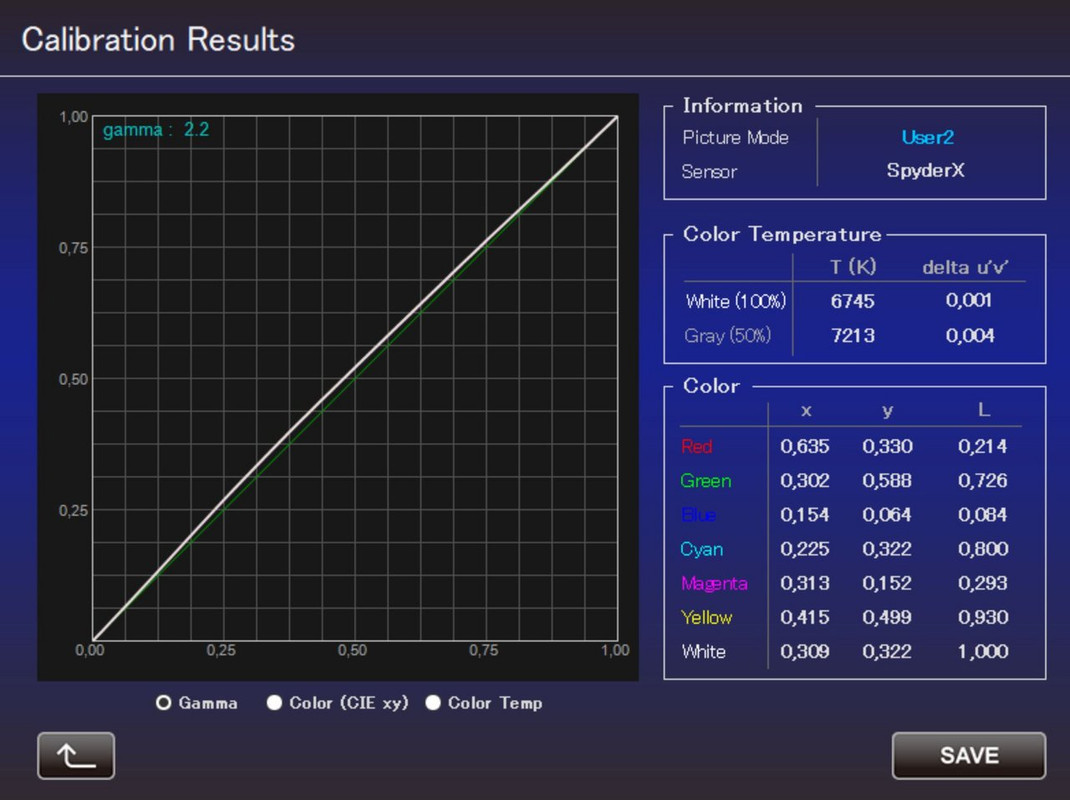Select the Color Temp radio button
The height and width of the screenshot is (800, 1070).
point(433,702)
